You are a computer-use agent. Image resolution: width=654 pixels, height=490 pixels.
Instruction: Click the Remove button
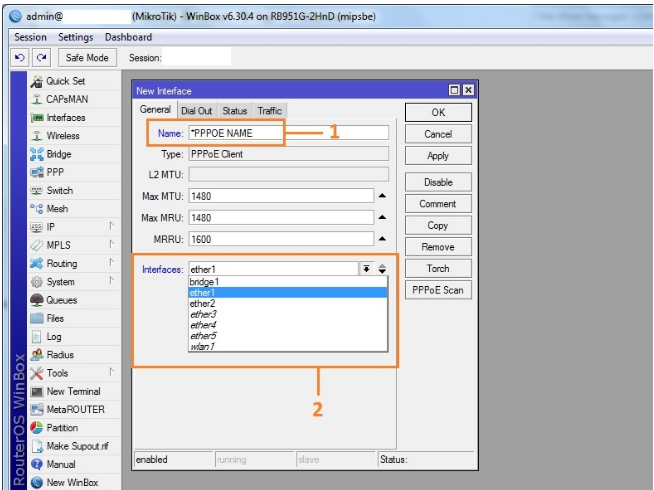point(438,247)
